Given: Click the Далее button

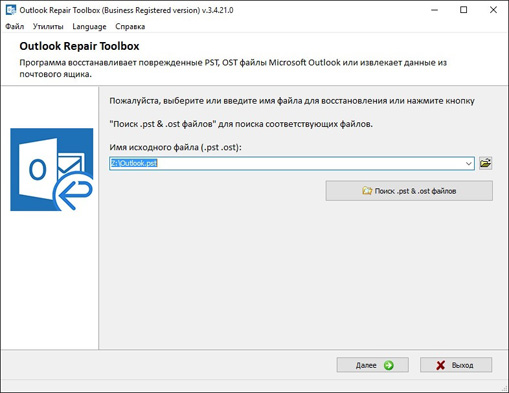Looking at the screenshot, I should coord(373,365).
